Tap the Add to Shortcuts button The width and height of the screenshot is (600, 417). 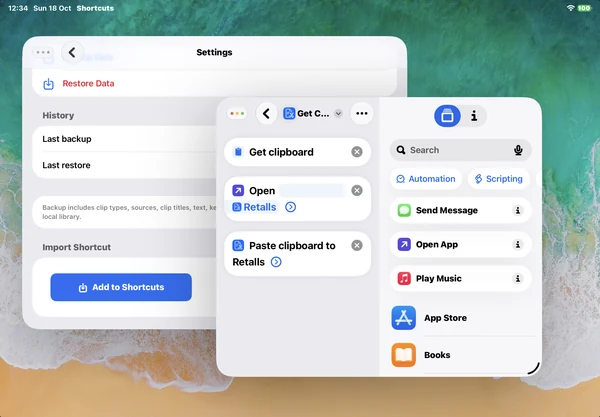[x=121, y=287]
